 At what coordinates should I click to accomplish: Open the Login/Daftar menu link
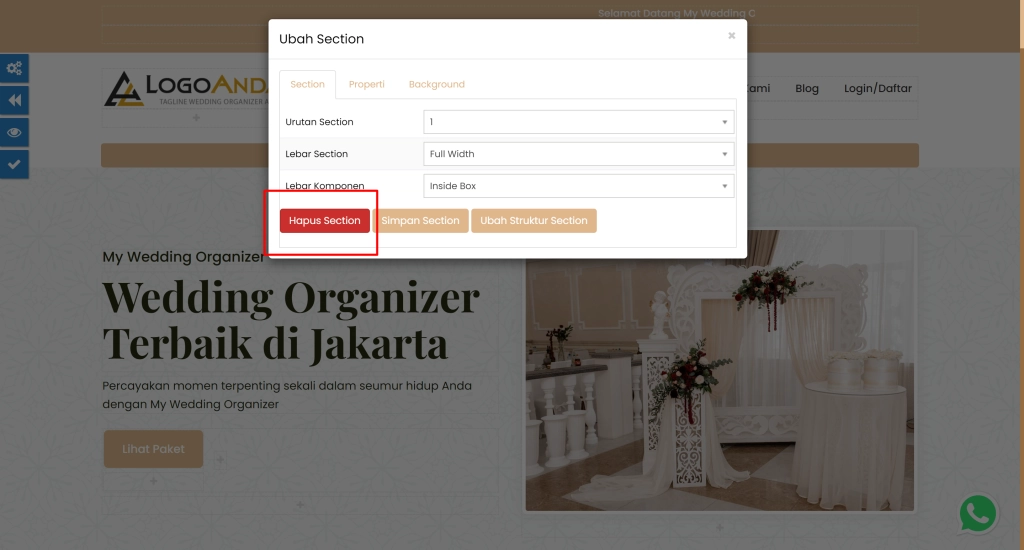point(877,88)
